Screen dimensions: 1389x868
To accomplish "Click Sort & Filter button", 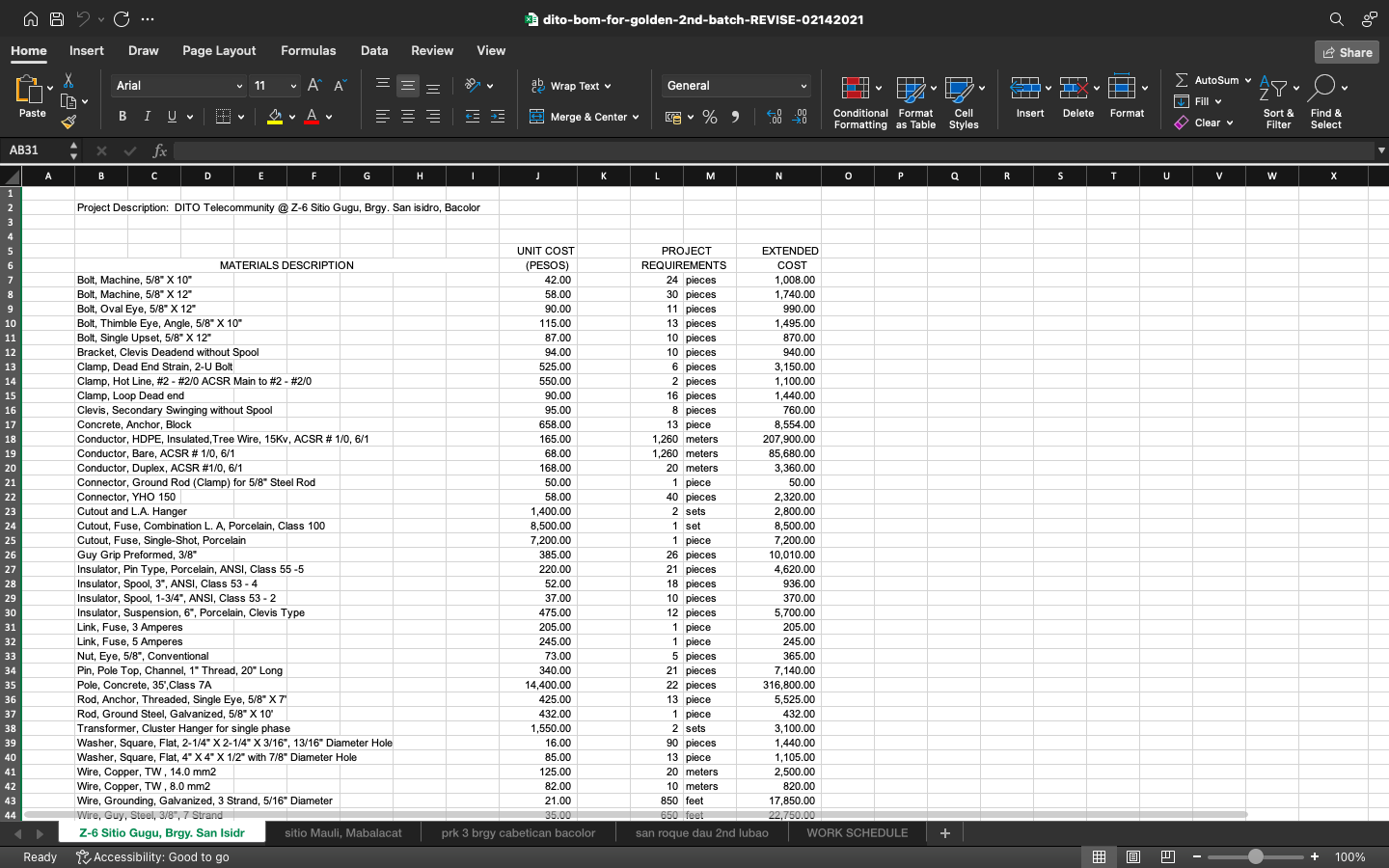I will coord(1278,102).
